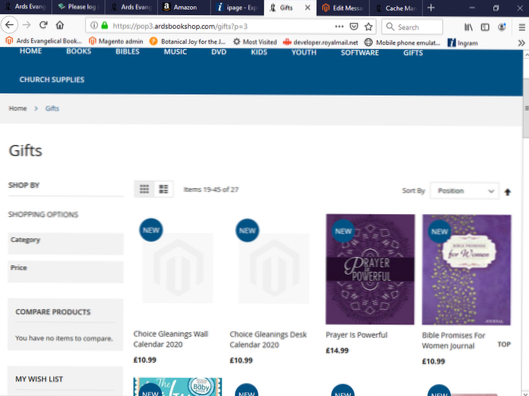Switch to the Please log in tab
The height and width of the screenshot is (396, 529).
[78, 7]
